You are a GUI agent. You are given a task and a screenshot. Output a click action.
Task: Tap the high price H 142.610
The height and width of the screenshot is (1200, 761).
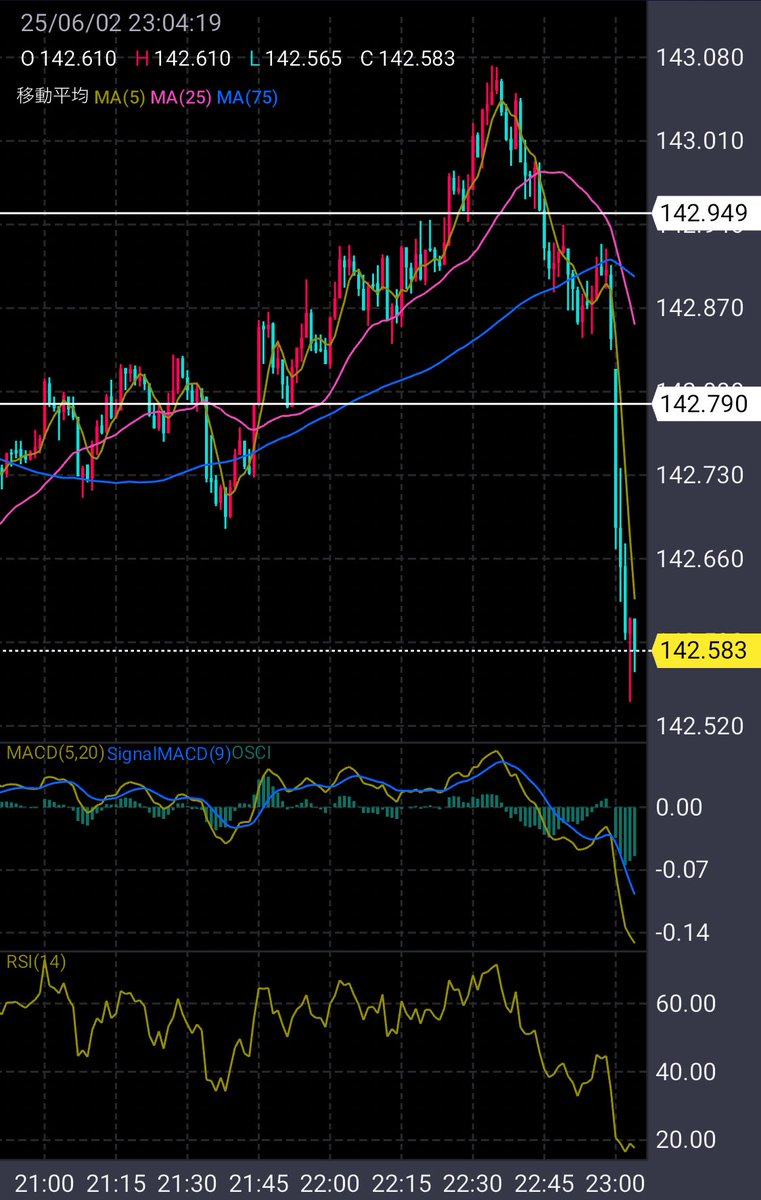click(183, 59)
